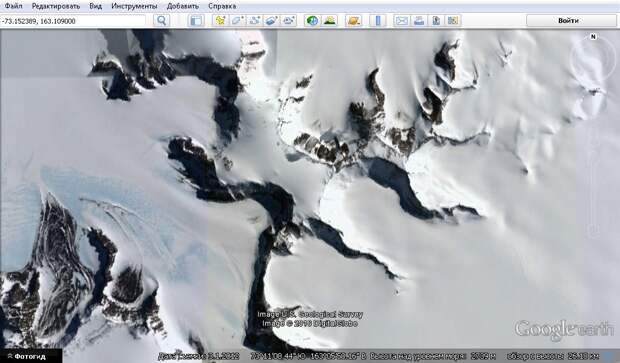Toggle sunlight across the landscape
This screenshot has width=620, height=363.
click(x=329, y=21)
